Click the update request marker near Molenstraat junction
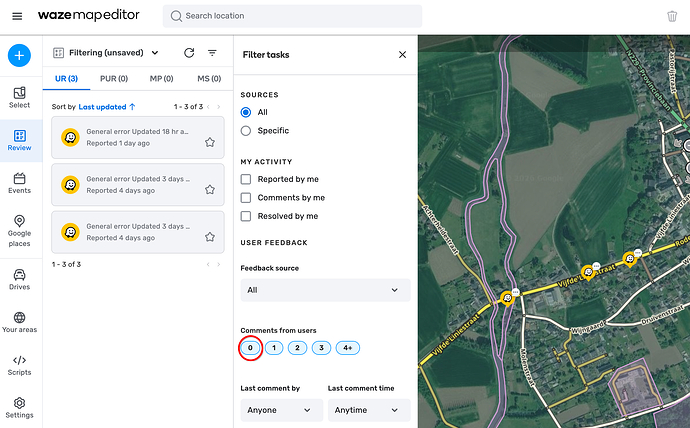Viewport: 690px width, 428px height. tap(508, 298)
